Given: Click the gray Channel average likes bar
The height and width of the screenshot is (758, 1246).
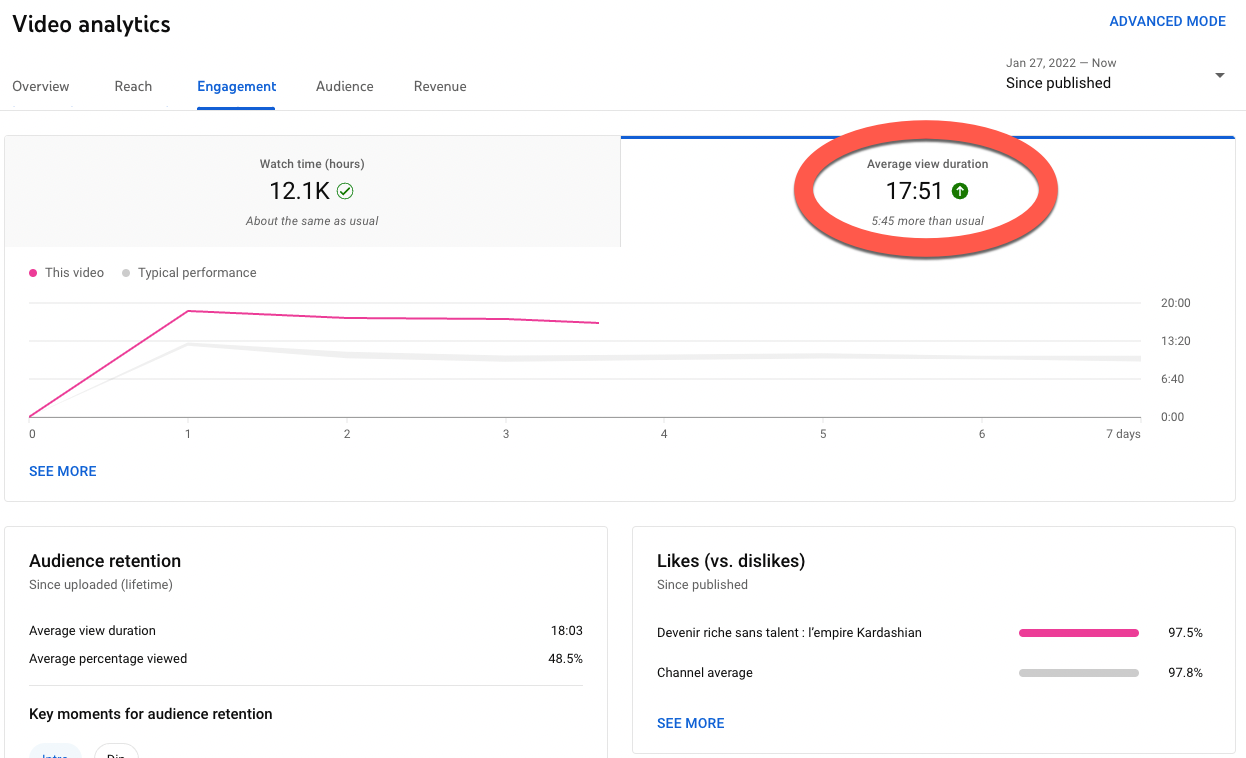Looking at the screenshot, I should point(1078,673).
